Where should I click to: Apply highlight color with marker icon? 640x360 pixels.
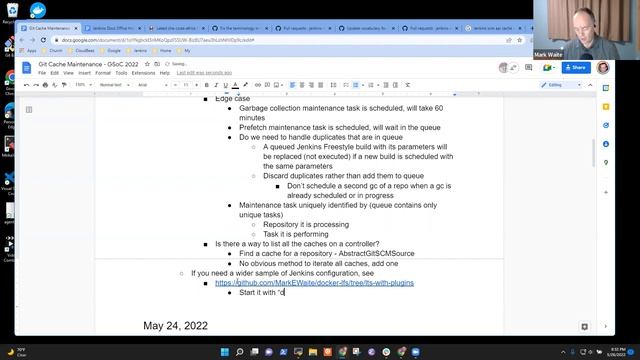tap(245, 85)
